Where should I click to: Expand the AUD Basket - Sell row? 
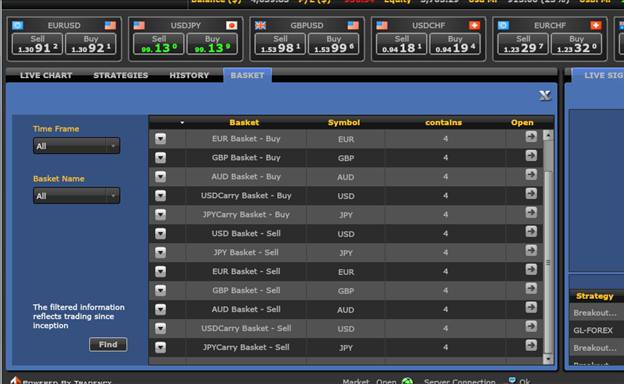[x=160, y=309]
